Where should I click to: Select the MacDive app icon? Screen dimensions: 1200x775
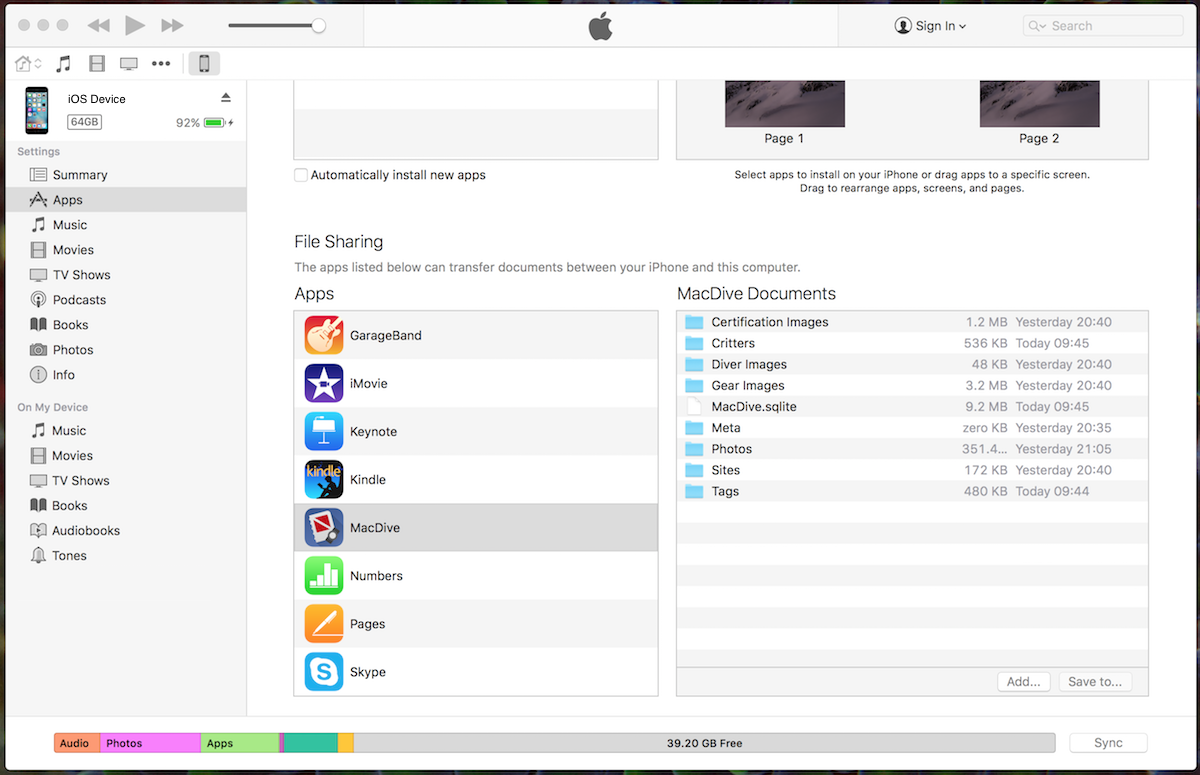point(324,527)
